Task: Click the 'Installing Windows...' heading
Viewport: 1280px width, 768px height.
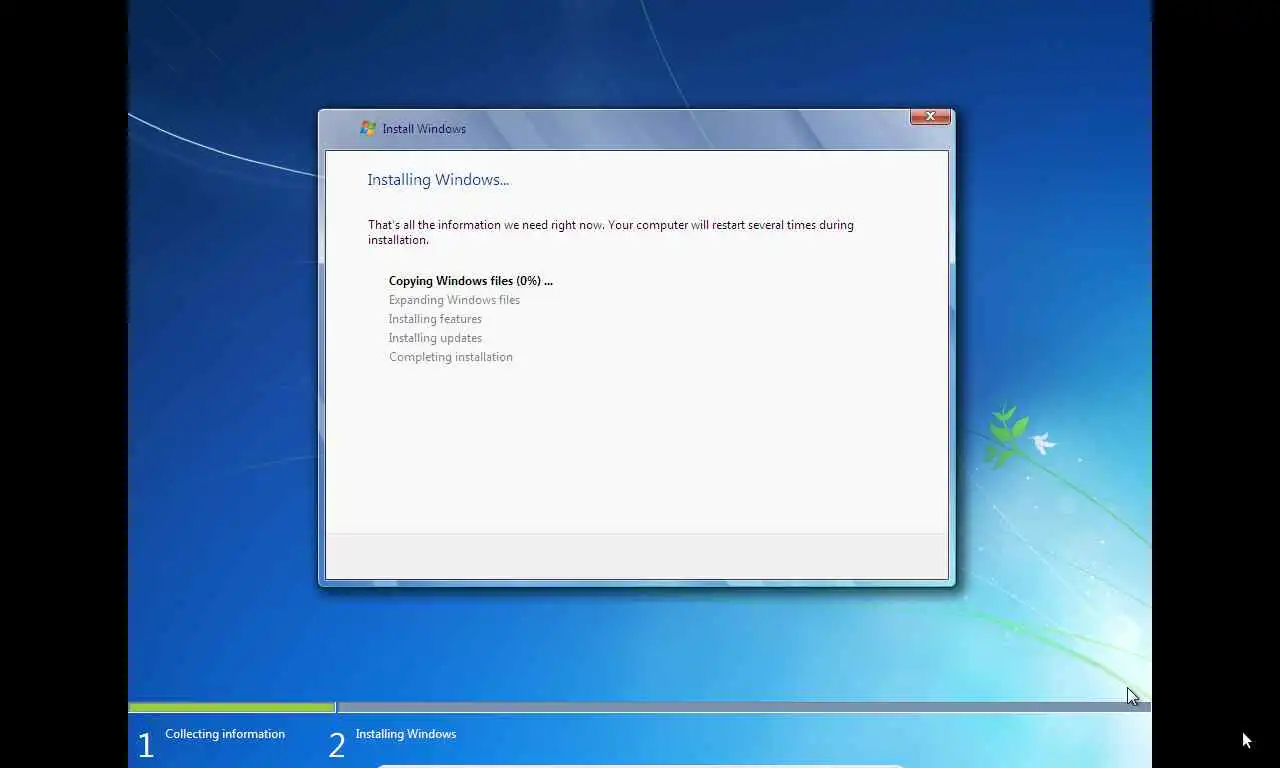Action: [438, 180]
